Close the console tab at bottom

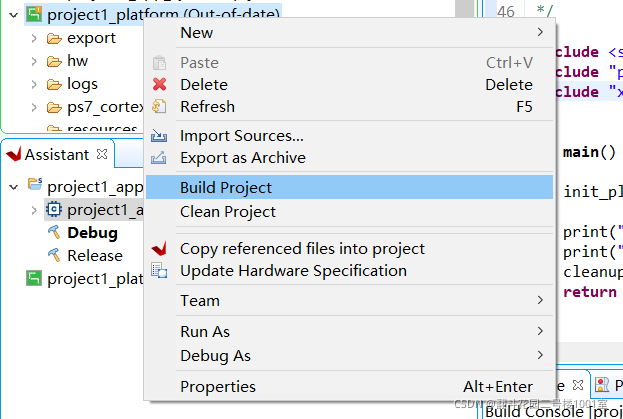pos(578,385)
